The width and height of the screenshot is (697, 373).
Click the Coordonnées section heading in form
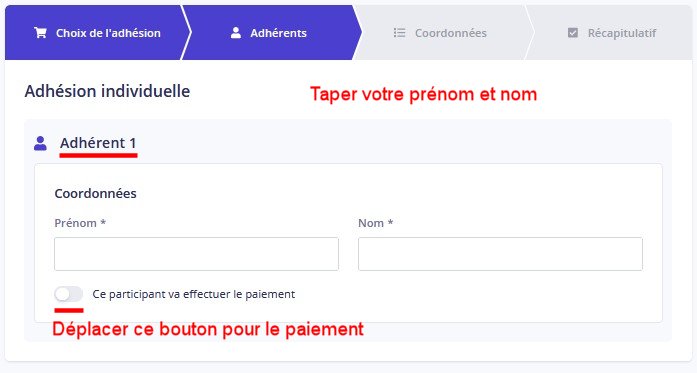(96, 193)
